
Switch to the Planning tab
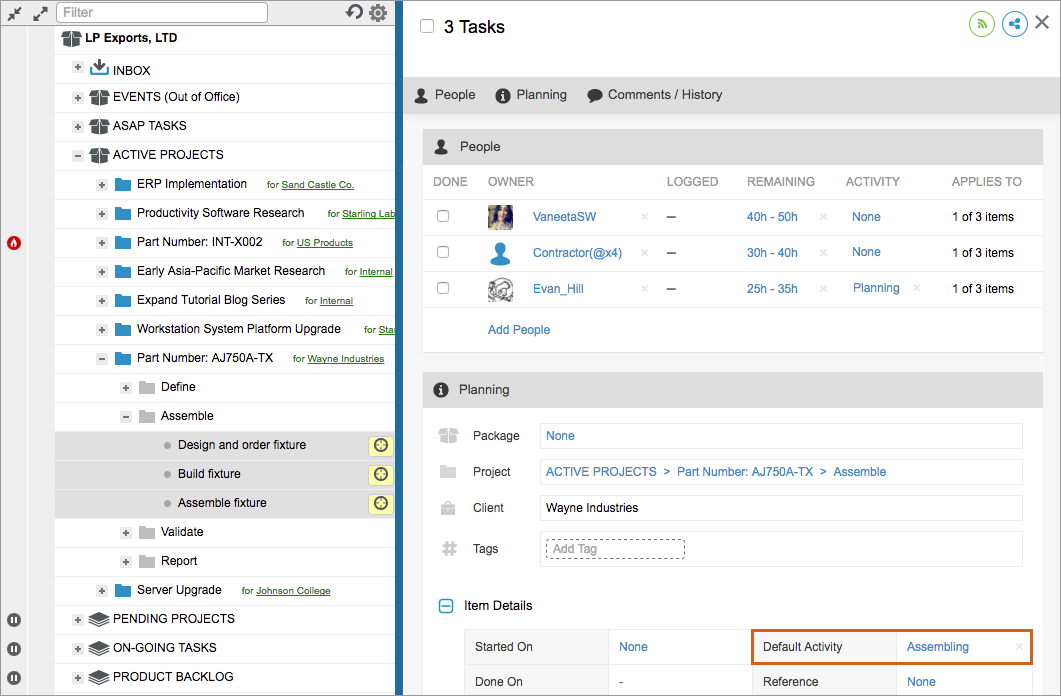(x=531, y=95)
